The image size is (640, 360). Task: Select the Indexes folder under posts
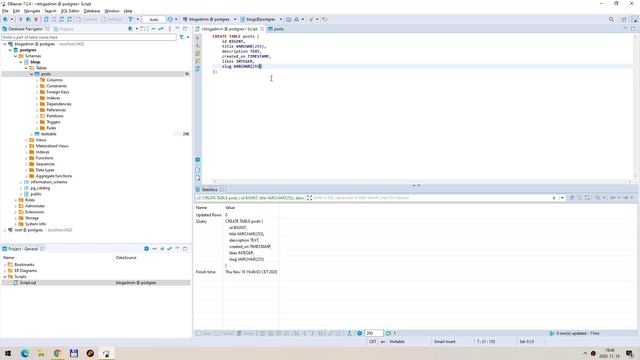53,98
